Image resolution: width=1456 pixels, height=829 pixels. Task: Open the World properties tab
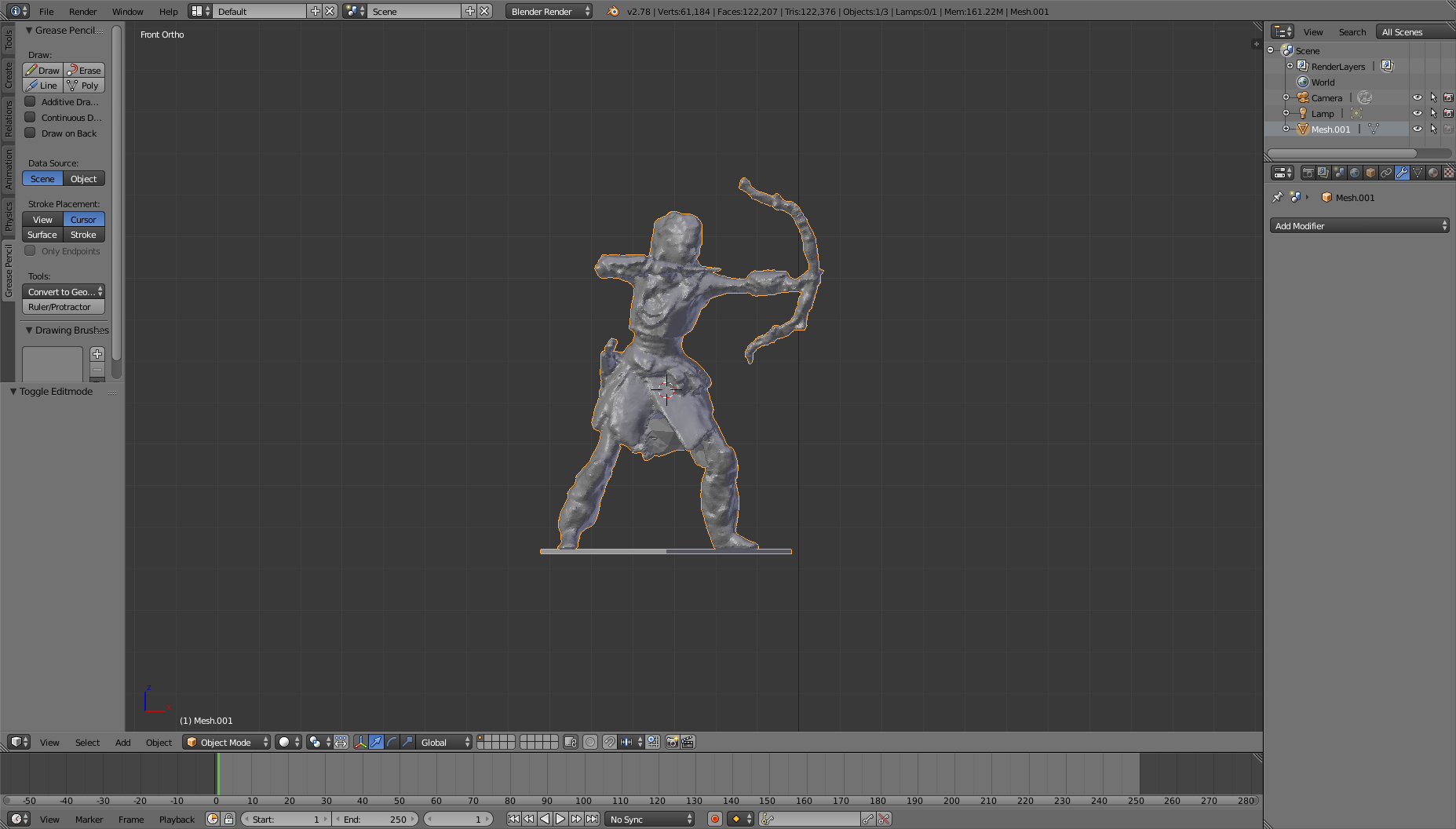[x=1355, y=173]
